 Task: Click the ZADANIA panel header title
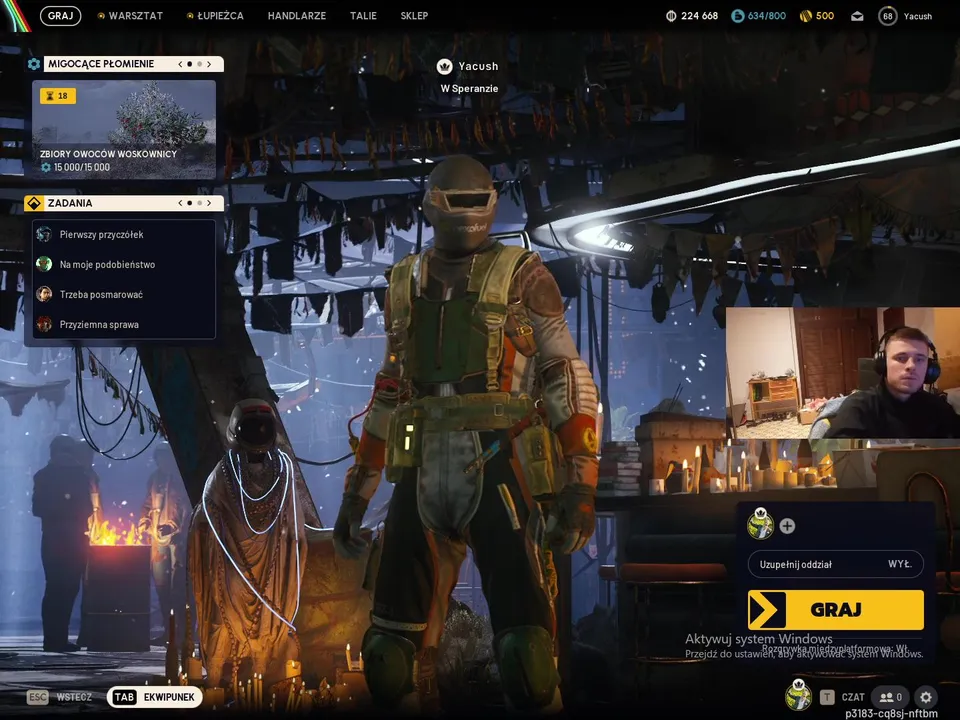coord(70,203)
